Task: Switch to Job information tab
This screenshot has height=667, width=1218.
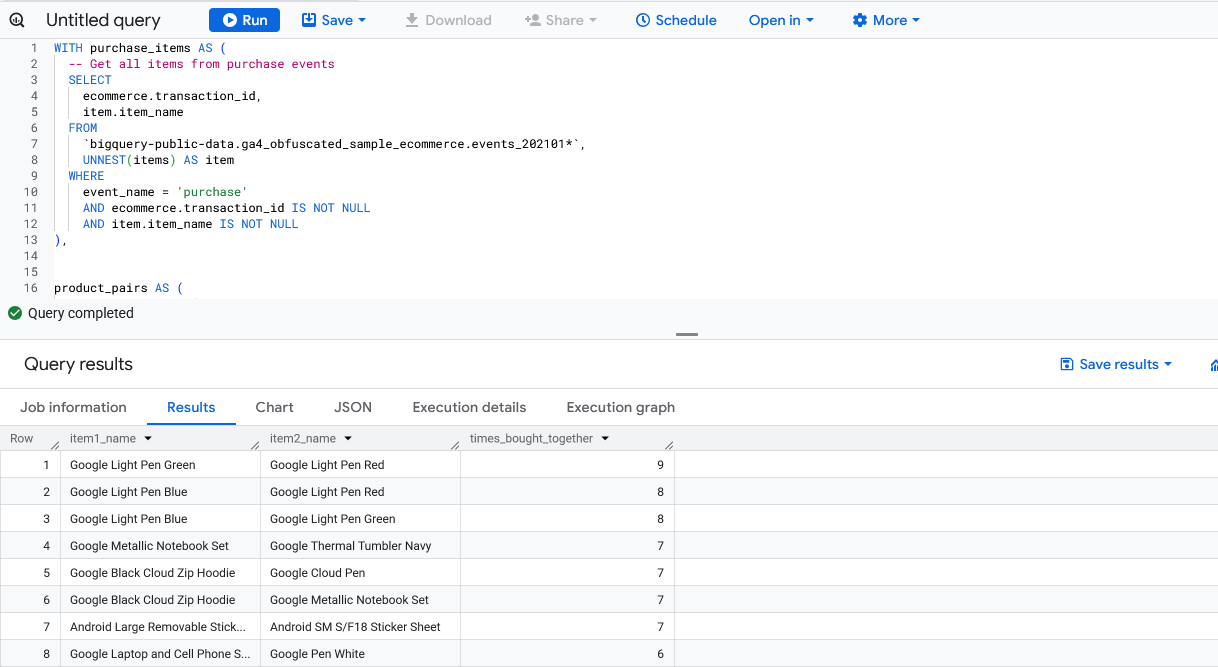Action: pyautogui.click(x=73, y=407)
